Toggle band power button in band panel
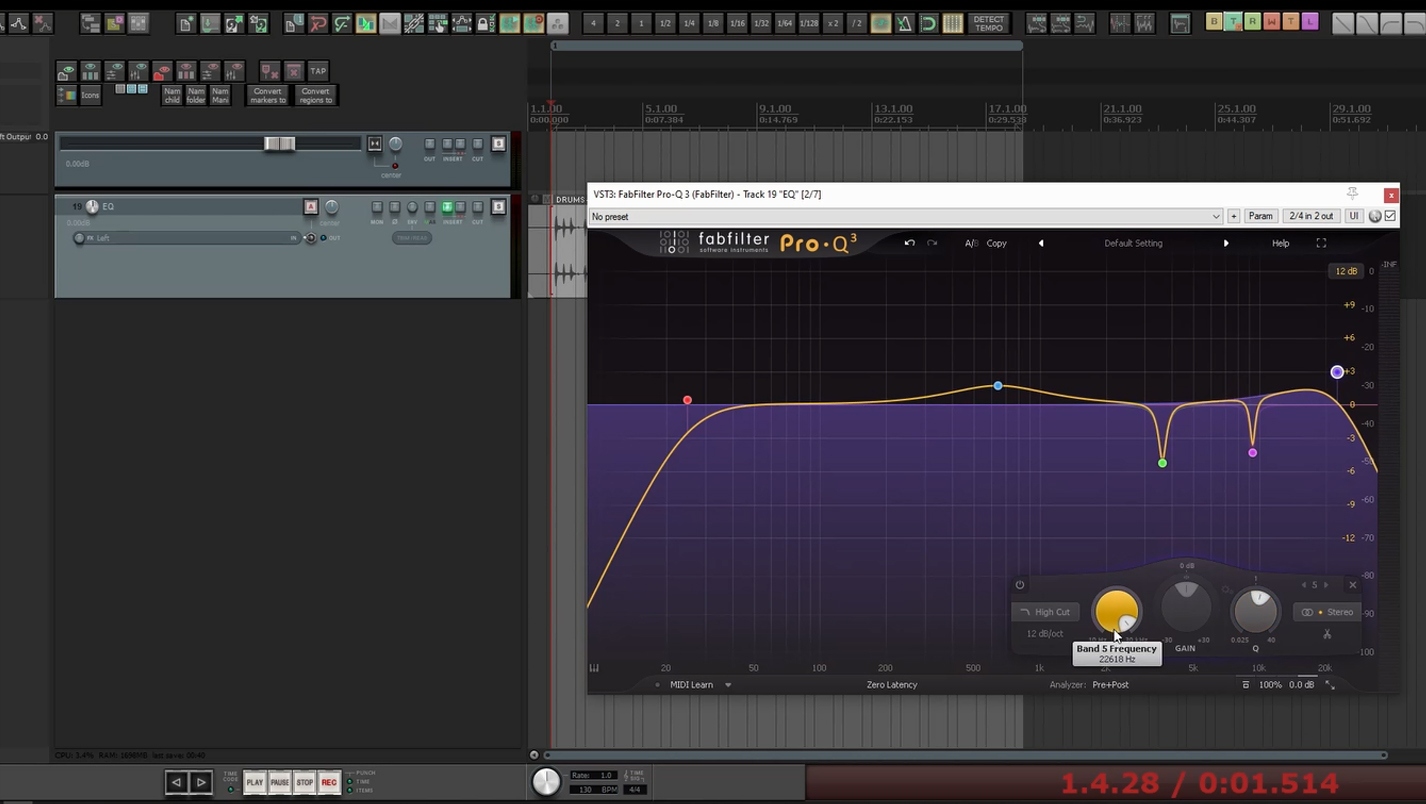1426x804 pixels. [x=1020, y=585]
